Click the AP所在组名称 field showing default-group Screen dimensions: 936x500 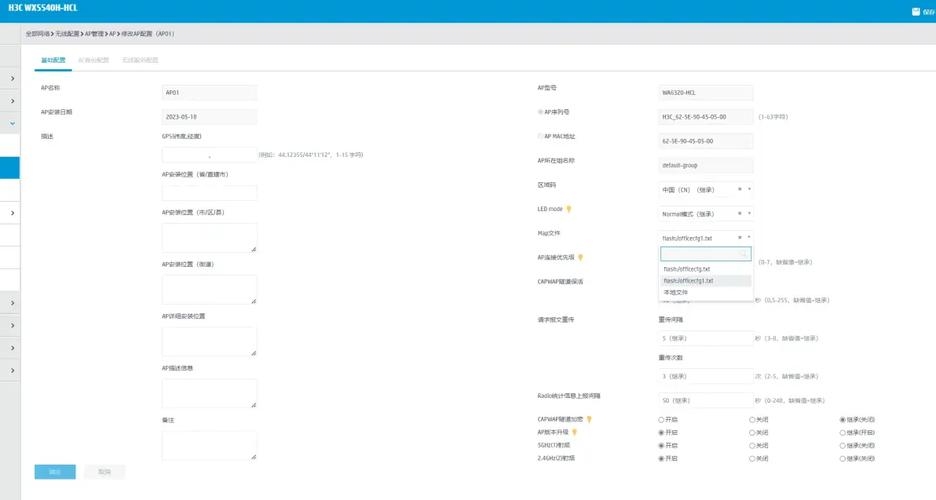pyautogui.click(x=706, y=165)
